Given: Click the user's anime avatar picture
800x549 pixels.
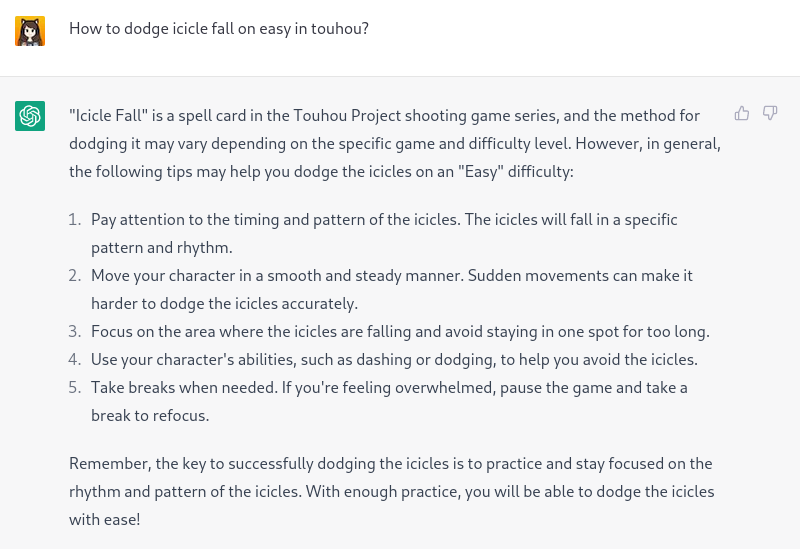Looking at the screenshot, I should (x=30, y=30).
